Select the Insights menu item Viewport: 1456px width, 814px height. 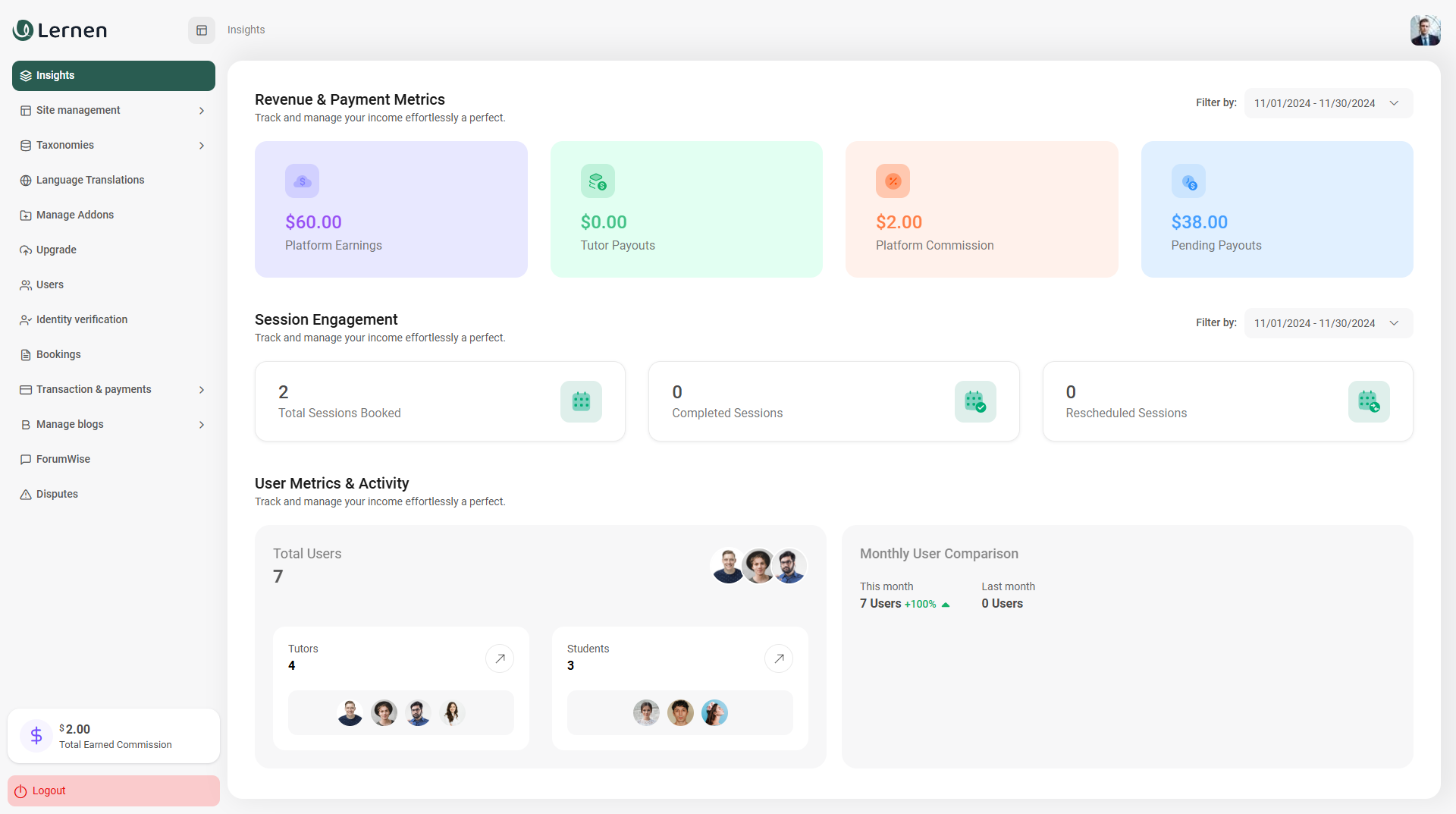pyautogui.click(x=114, y=76)
